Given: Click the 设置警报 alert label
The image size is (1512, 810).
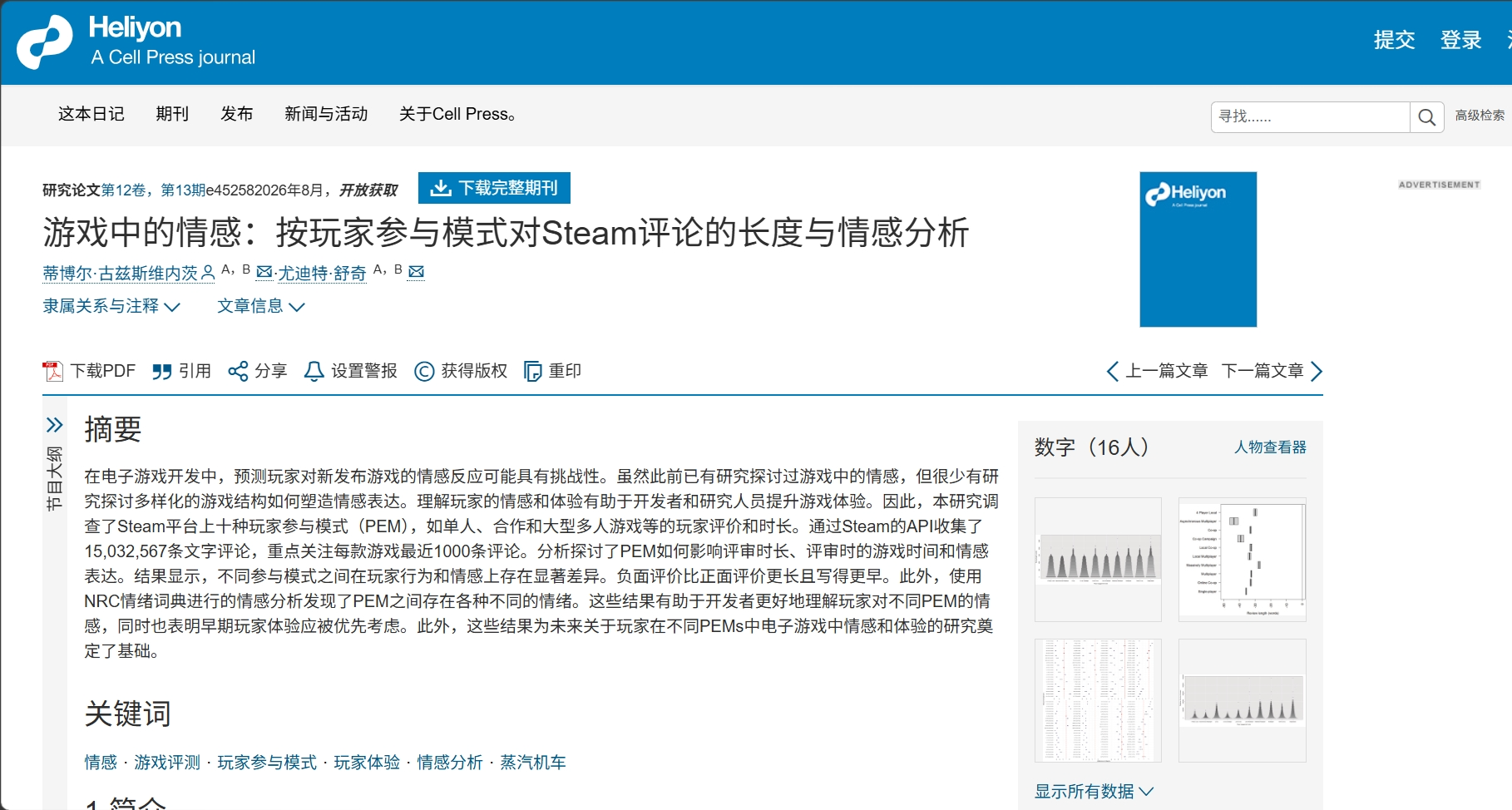Looking at the screenshot, I should (x=364, y=371).
